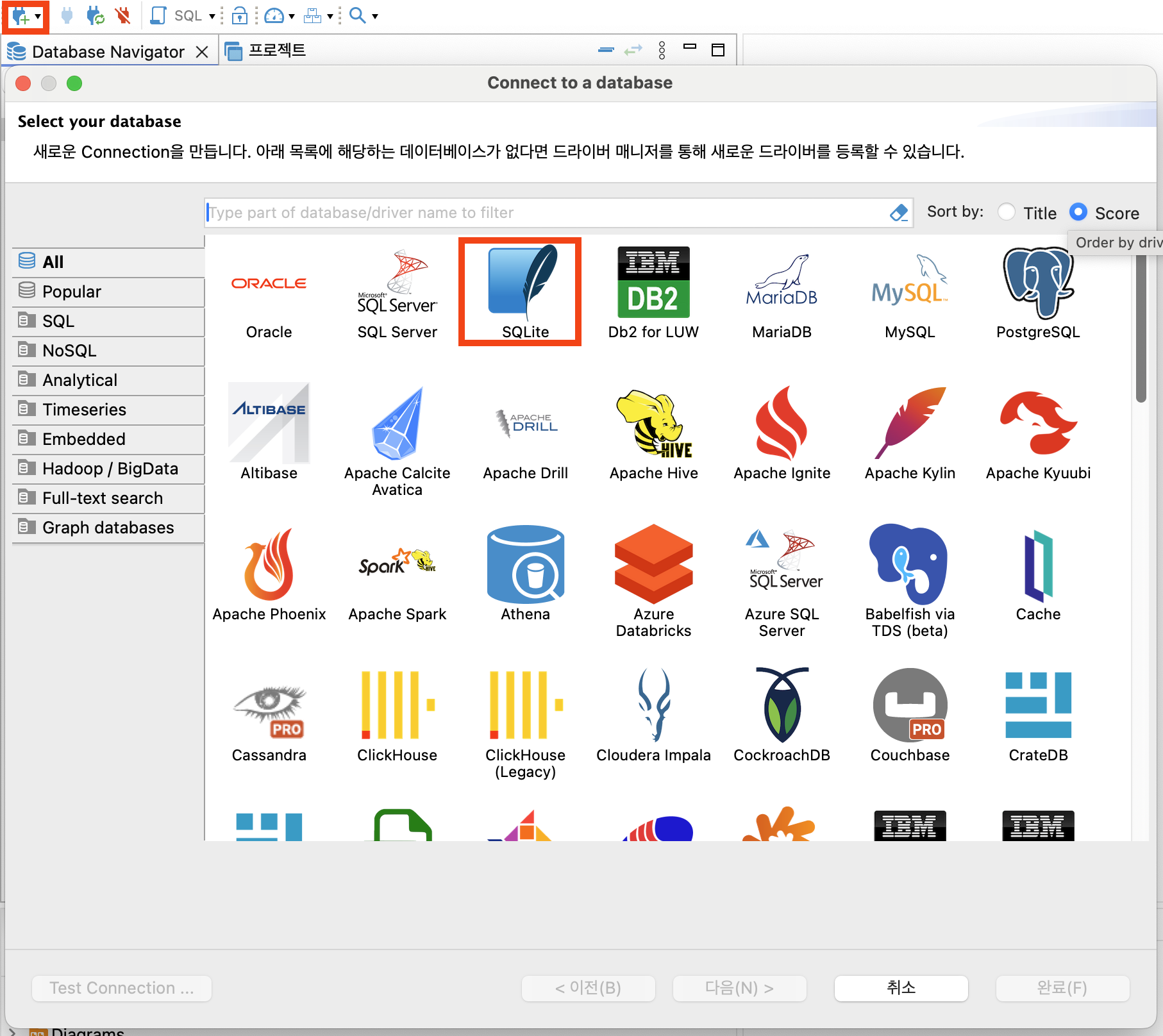Open the Analytical category

coord(108,380)
